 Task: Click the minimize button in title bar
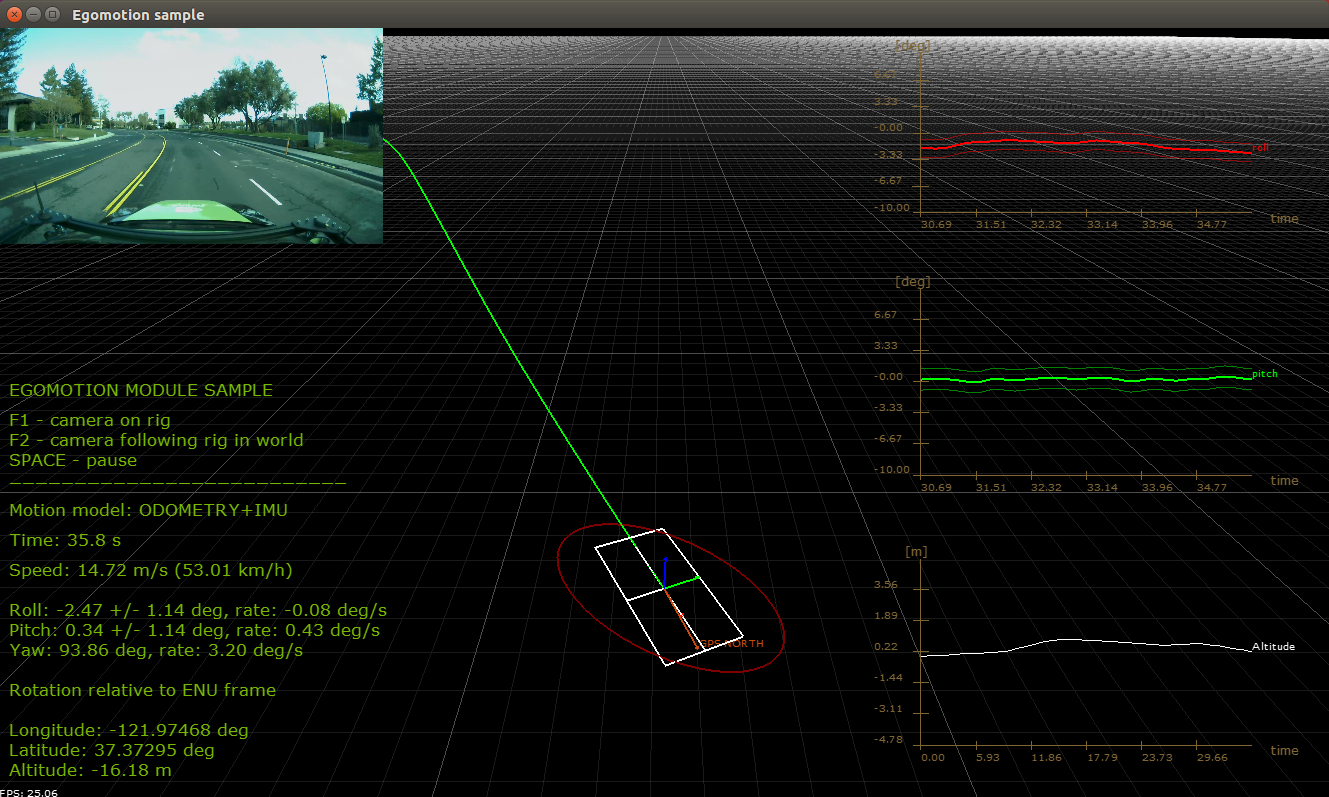[x=33, y=15]
